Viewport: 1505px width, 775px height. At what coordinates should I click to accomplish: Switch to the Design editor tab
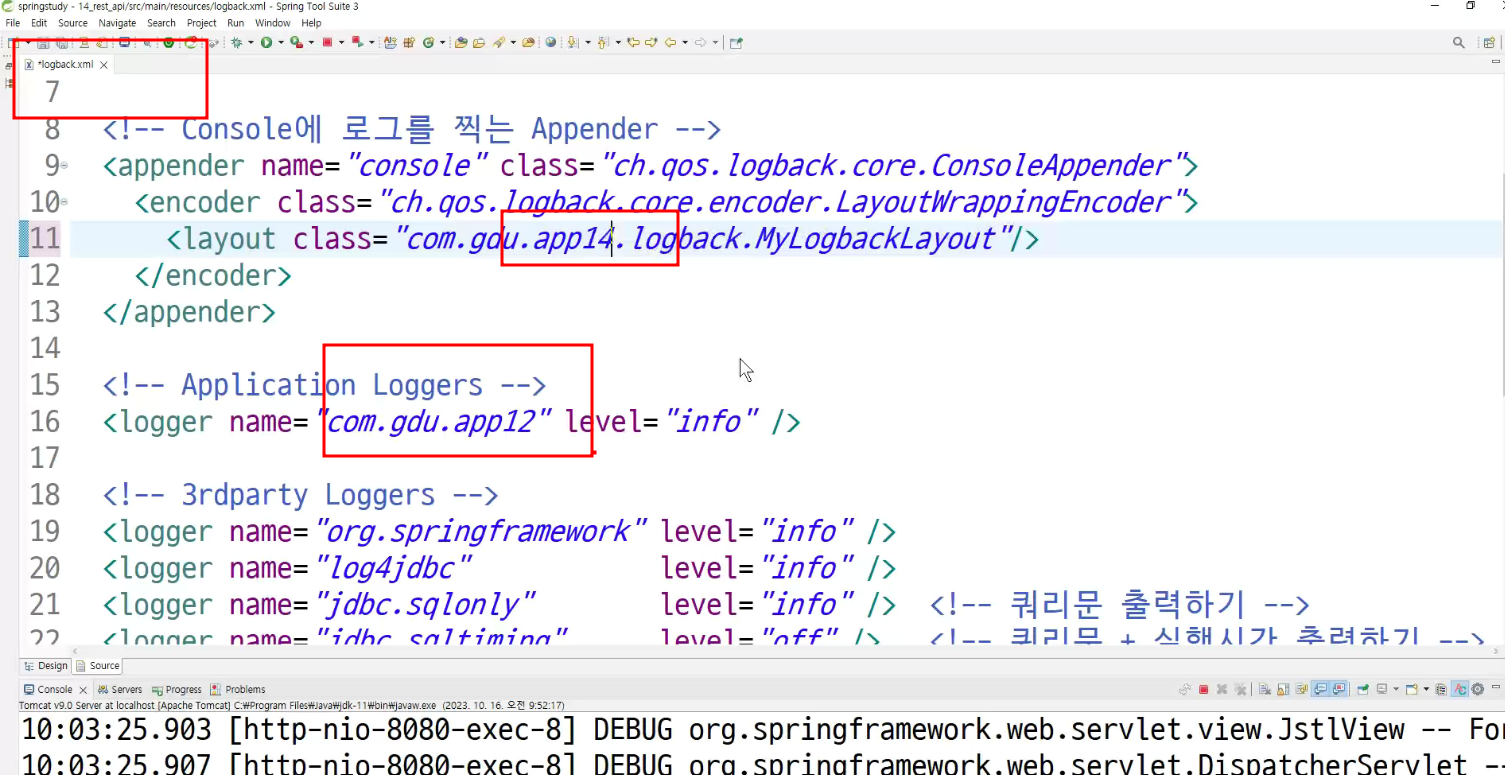(x=46, y=665)
